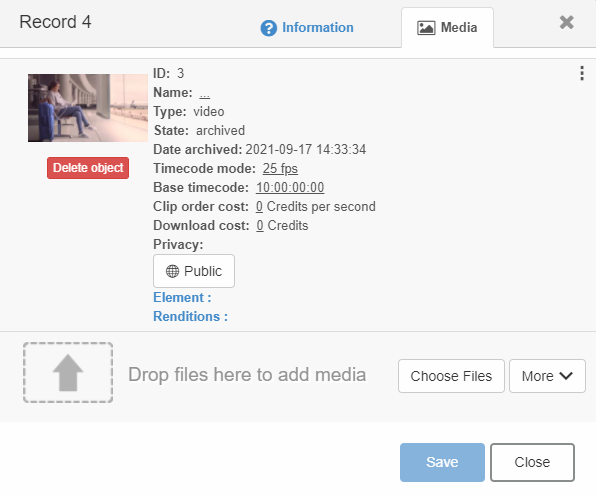Open the More dropdown menu
The width and height of the screenshot is (596, 497).
tap(547, 376)
